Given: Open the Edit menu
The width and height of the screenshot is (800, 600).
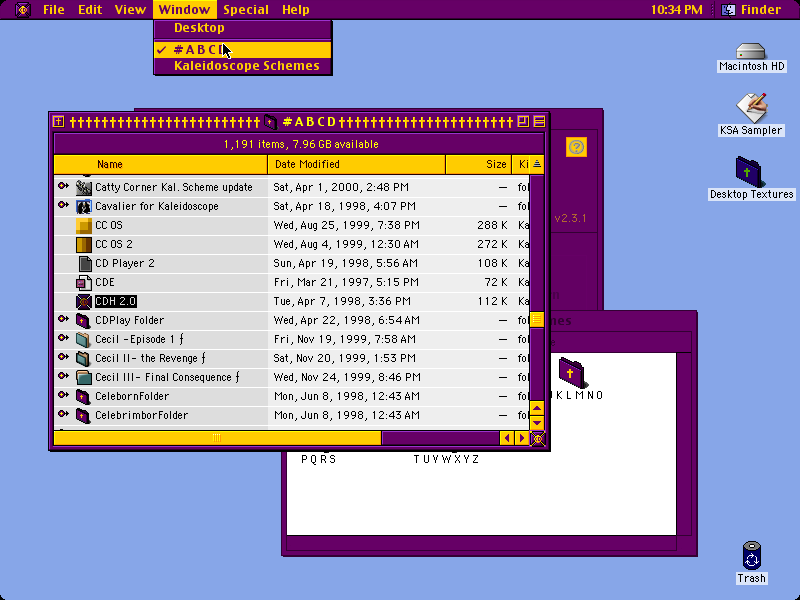Looking at the screenshot, I should 90,10.
